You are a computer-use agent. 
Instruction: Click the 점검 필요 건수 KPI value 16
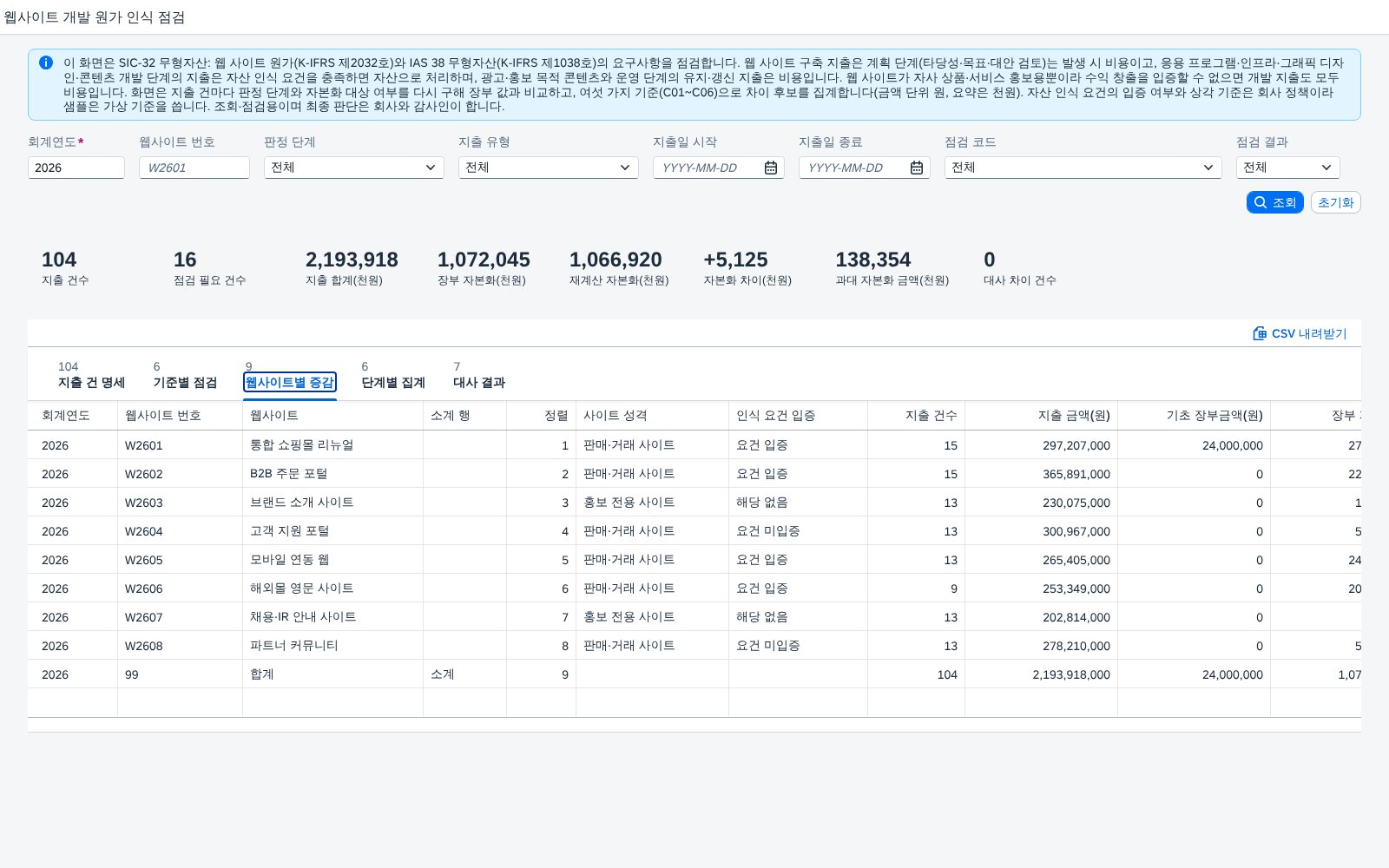(x=185, y=260)
